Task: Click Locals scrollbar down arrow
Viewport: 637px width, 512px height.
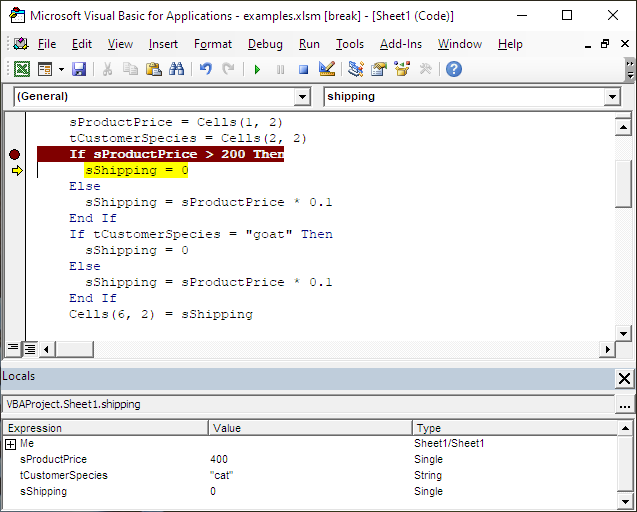Action: [x=625, y=499]
